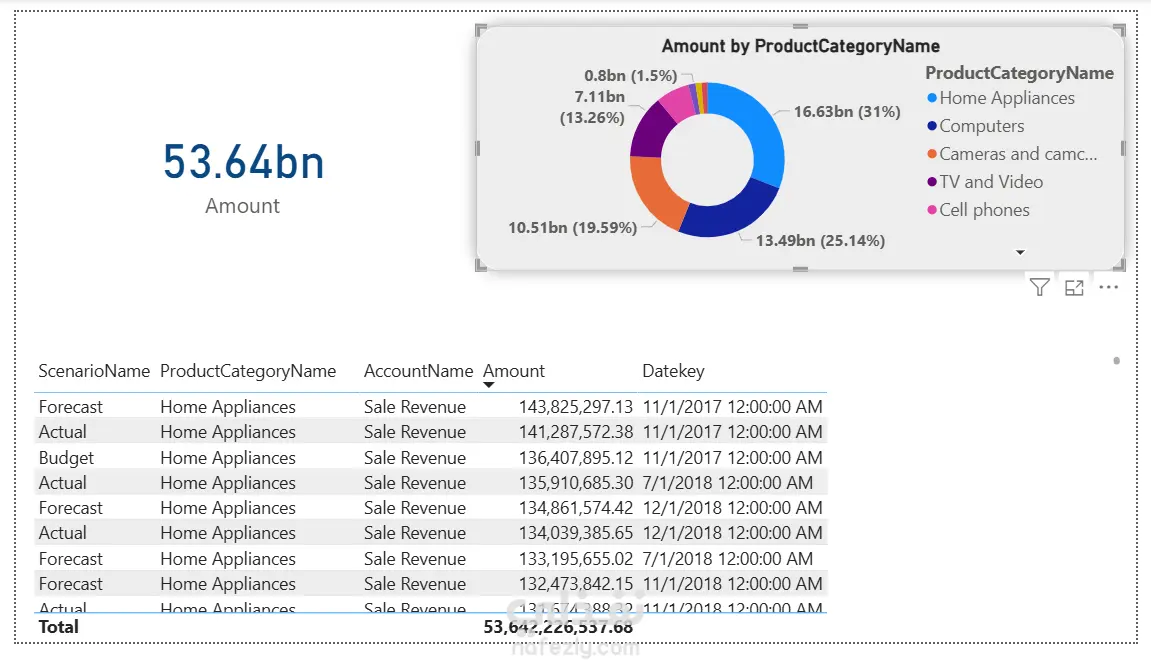Sort by AccountName column header
This screenshot has height=660, width=1151.
click(x=418, y=371)
